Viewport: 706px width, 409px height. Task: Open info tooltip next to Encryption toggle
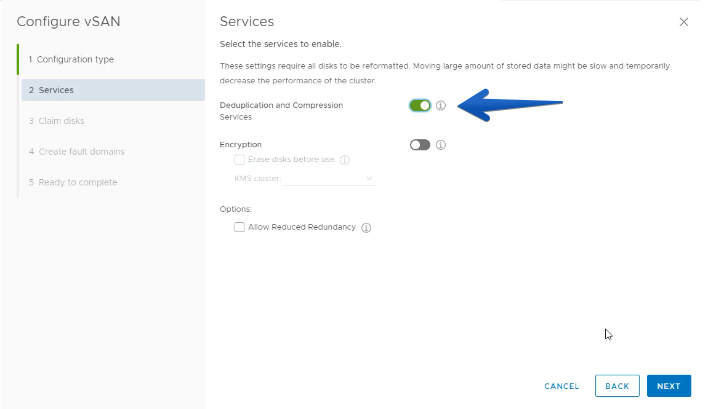(440, 145)
